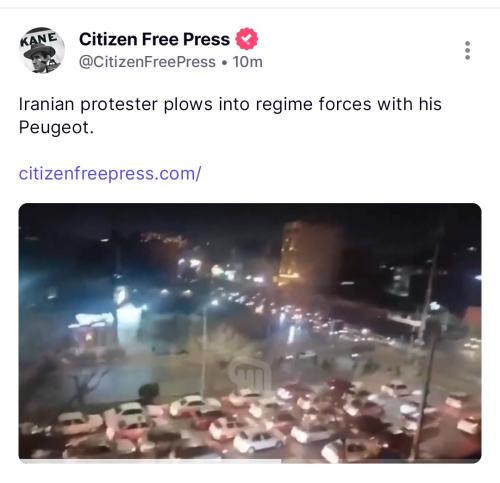The image size is (500, 483).
Task: Play the night traffic video
Action: [x=250, y=333]
